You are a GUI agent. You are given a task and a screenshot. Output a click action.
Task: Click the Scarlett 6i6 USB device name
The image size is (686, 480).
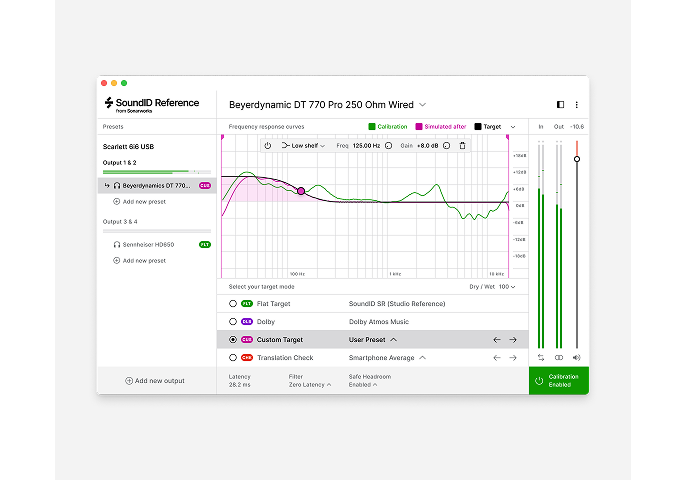[128, 147]
